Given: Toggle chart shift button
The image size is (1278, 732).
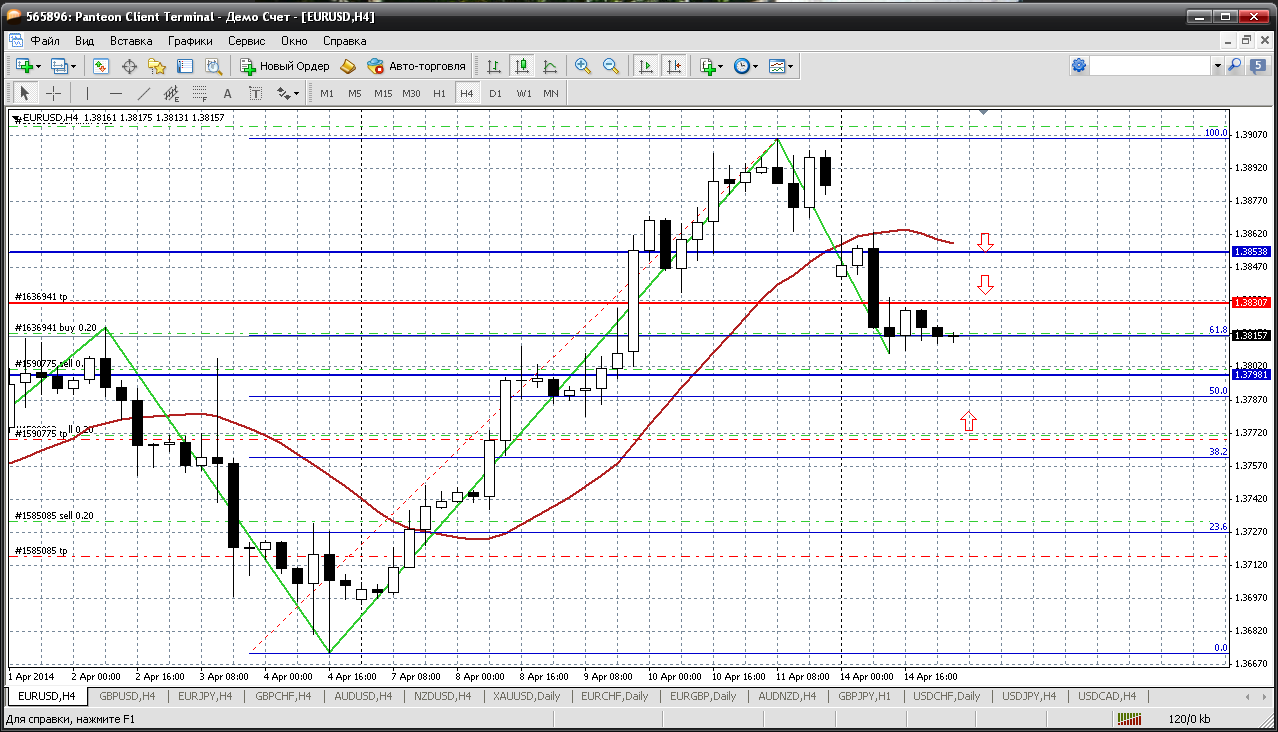Looking at the screenshot, I should pyautogui.click(x=674, y=66).
